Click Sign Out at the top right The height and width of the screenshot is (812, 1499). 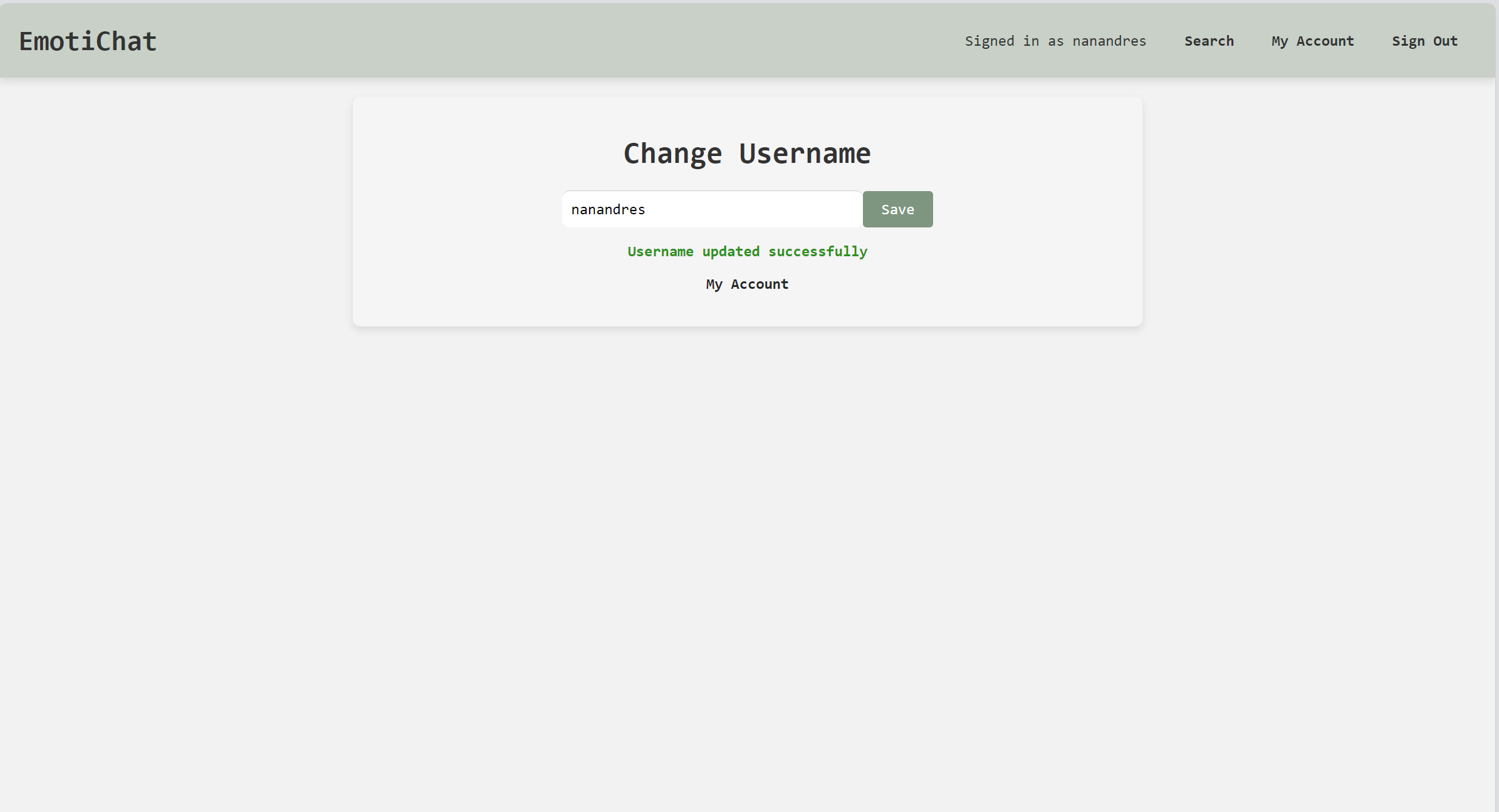tap(1425, 41)
